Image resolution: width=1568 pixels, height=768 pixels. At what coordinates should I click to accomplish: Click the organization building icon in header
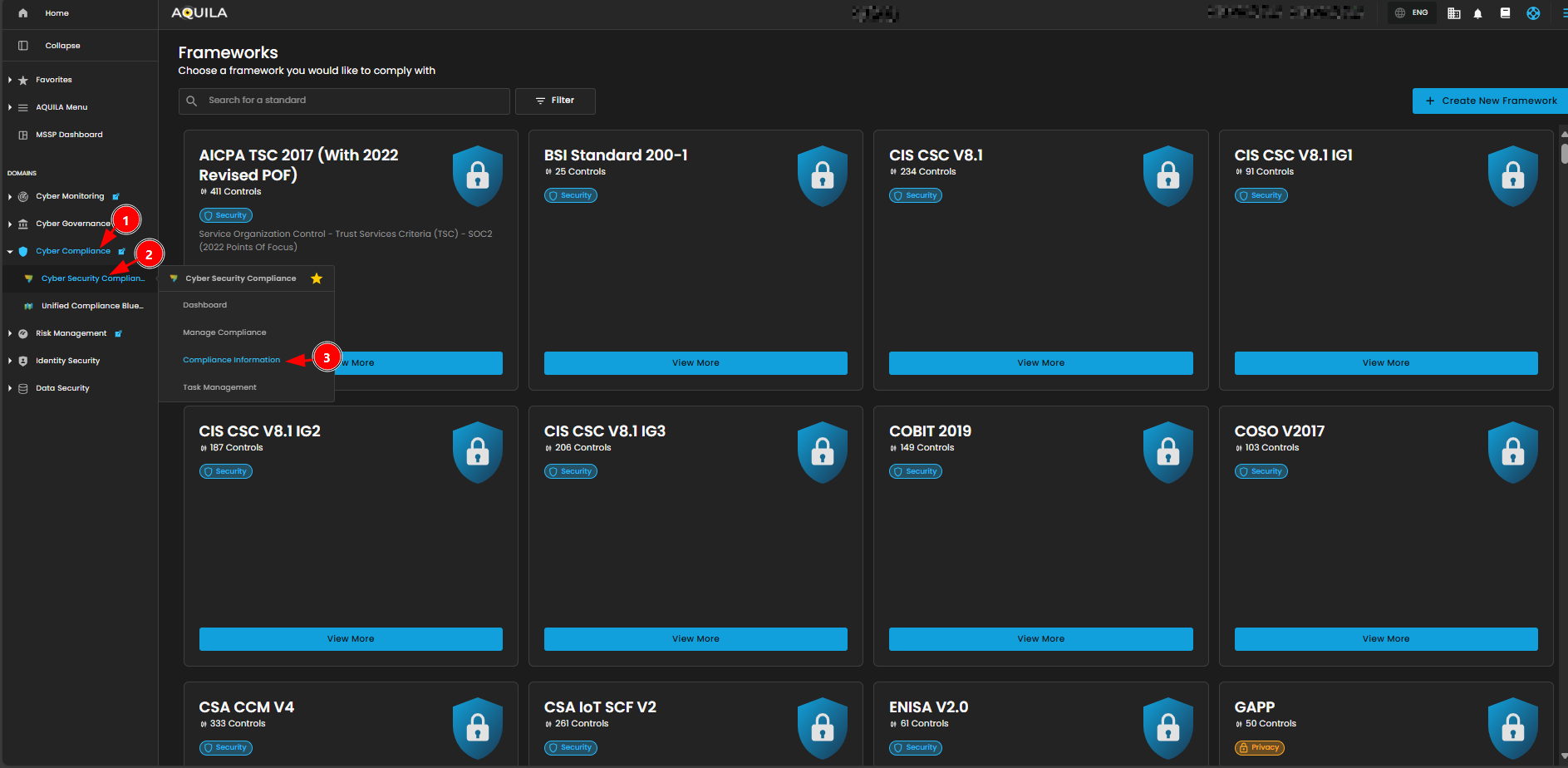(x=1453, y=13)
